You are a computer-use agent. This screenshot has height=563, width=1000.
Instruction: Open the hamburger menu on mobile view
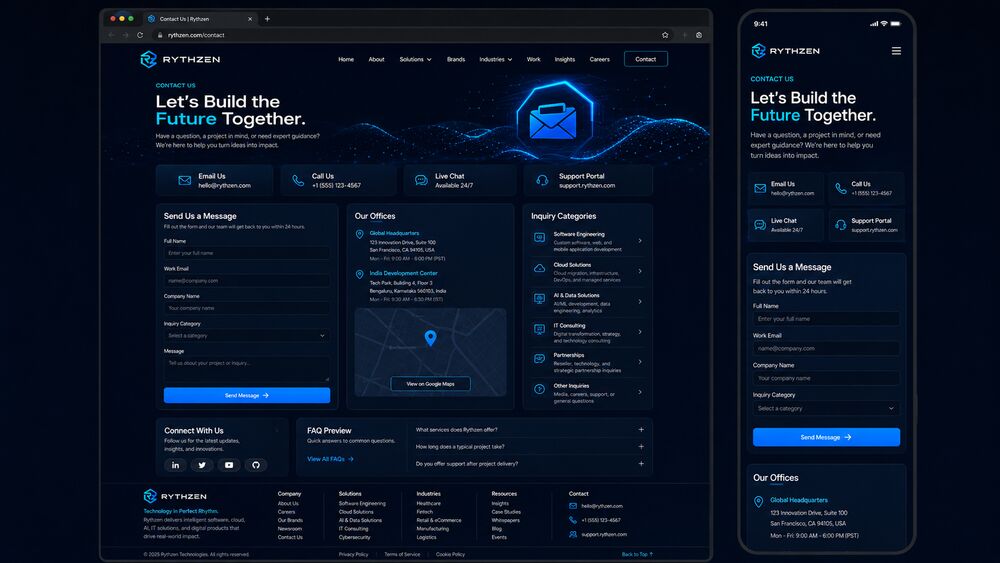pyautogui.click(x=896, y=51)
